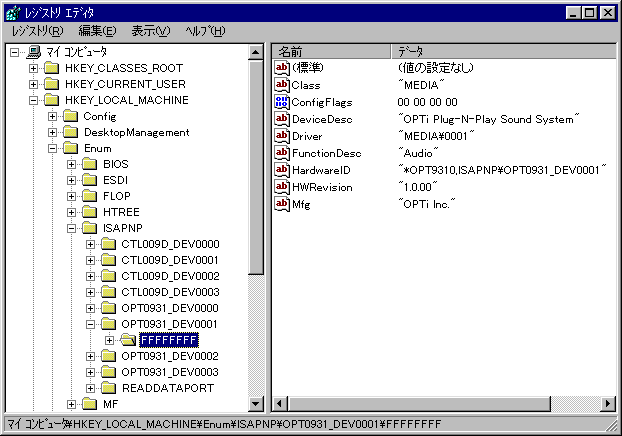
Task: Collapse the HKEY_LOCAL_MACHINE key
Action: pyautogui.click(x=33, y=100)
